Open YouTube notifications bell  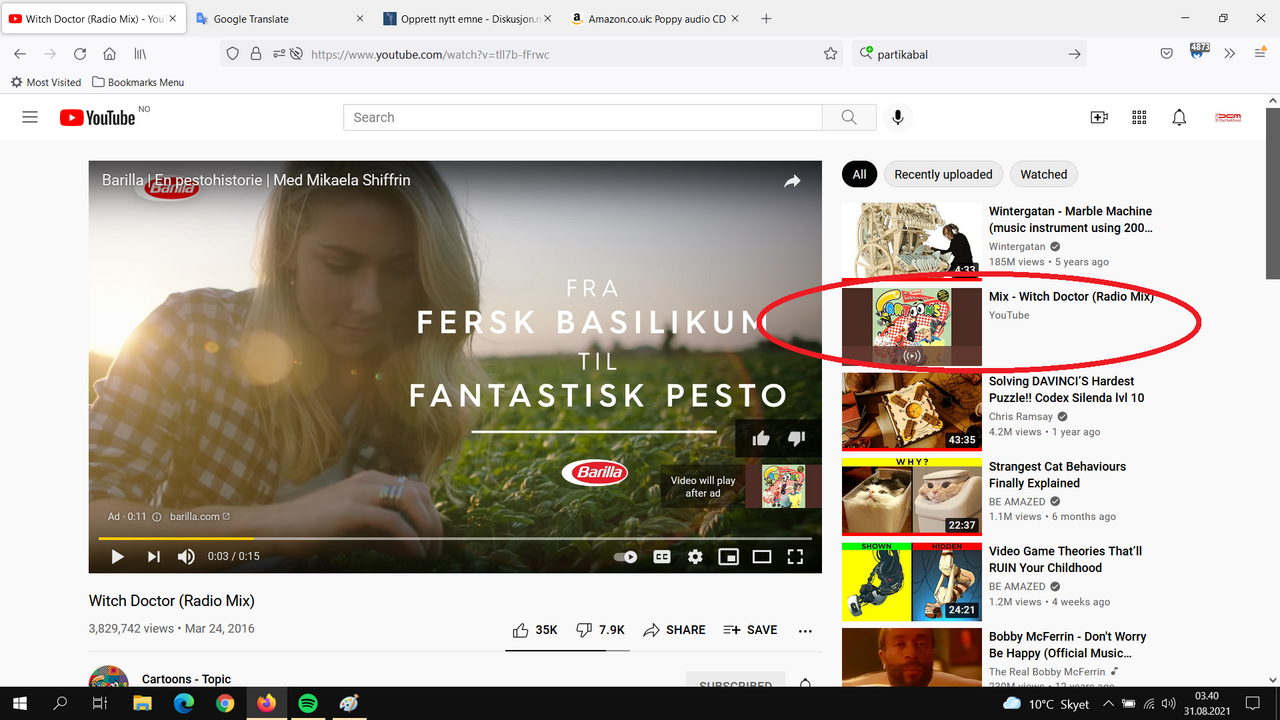pos(1179,117)
